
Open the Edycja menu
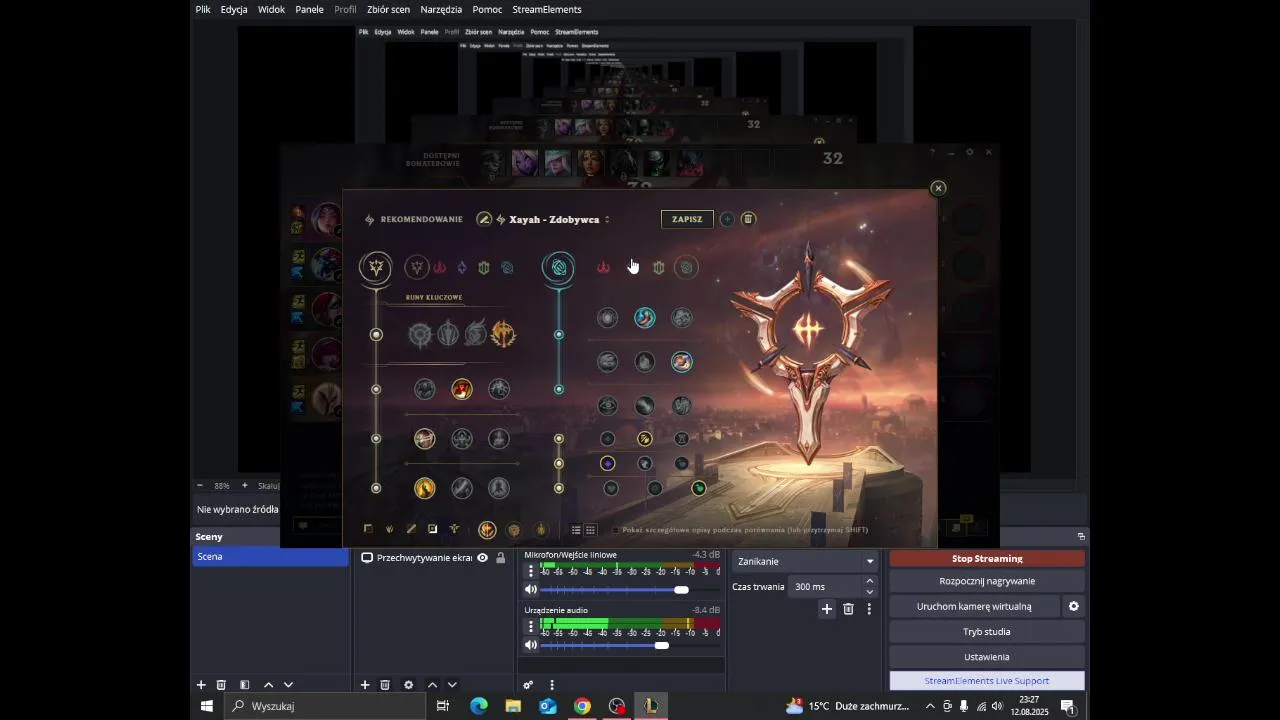click(x=234, y=9)
